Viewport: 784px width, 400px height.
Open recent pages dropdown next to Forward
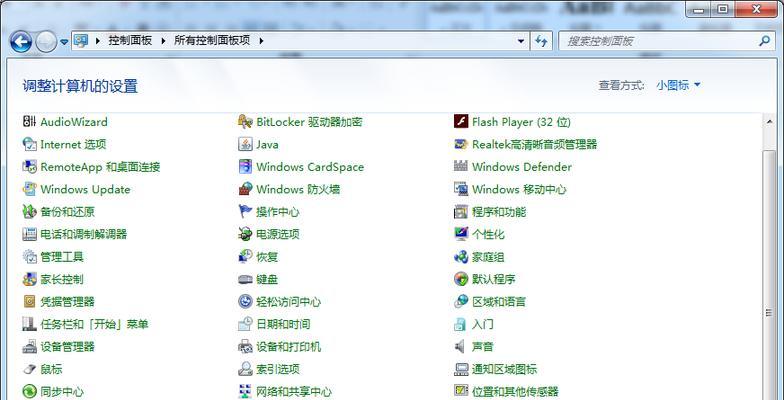coord(64,42)
